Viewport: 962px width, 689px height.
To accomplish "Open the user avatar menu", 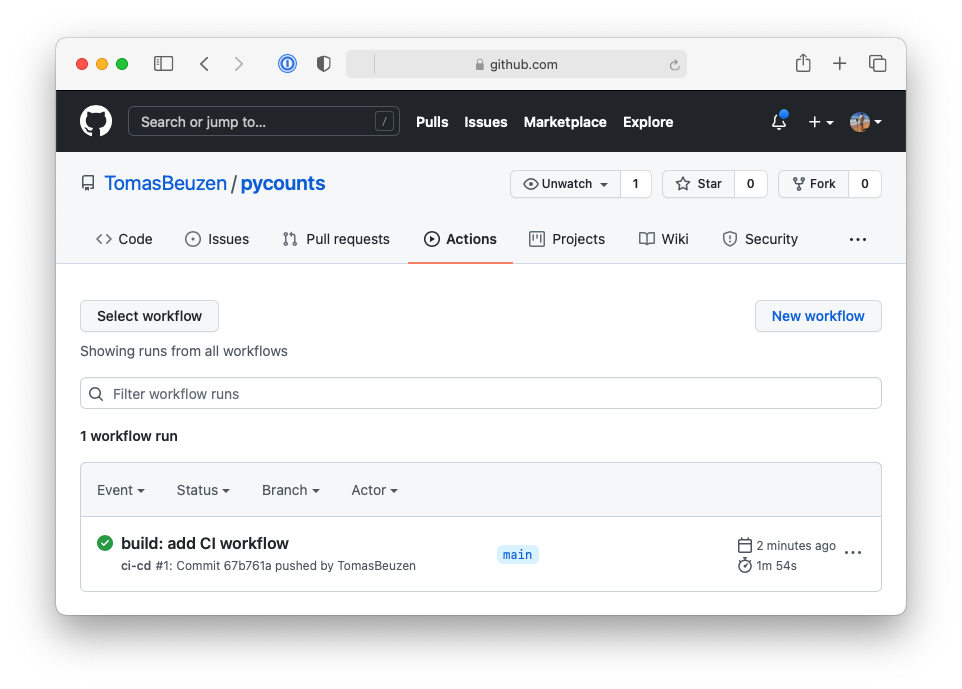I will 866,122.
